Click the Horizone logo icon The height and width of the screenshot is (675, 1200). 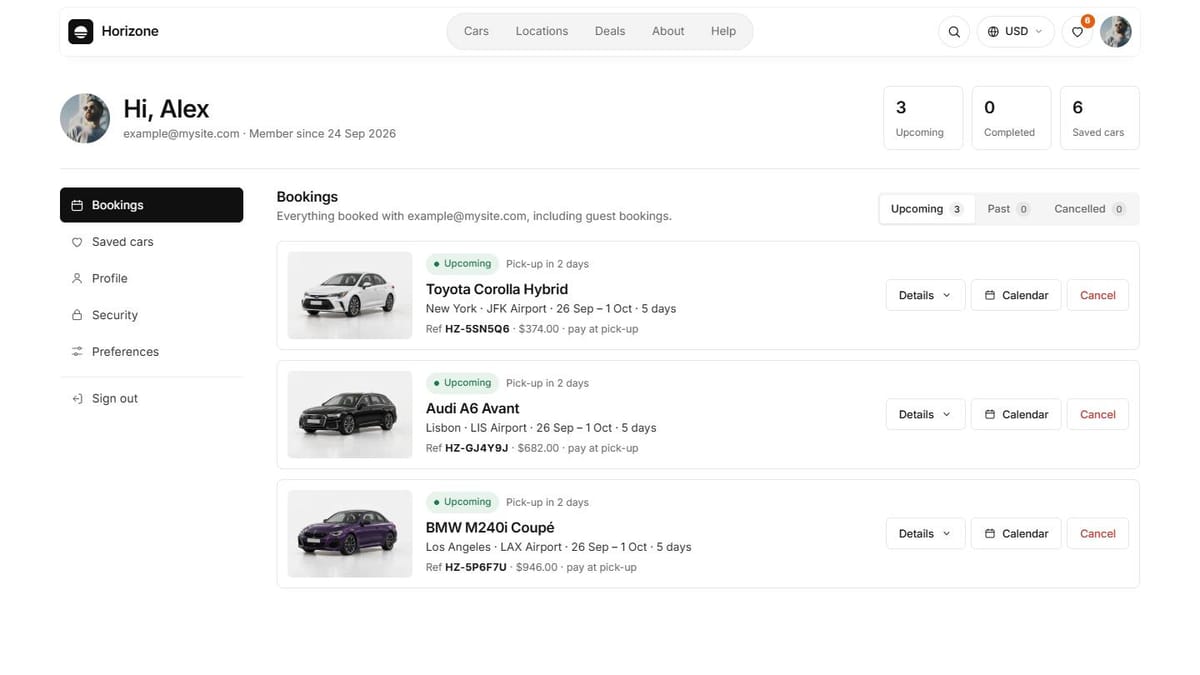80,31
